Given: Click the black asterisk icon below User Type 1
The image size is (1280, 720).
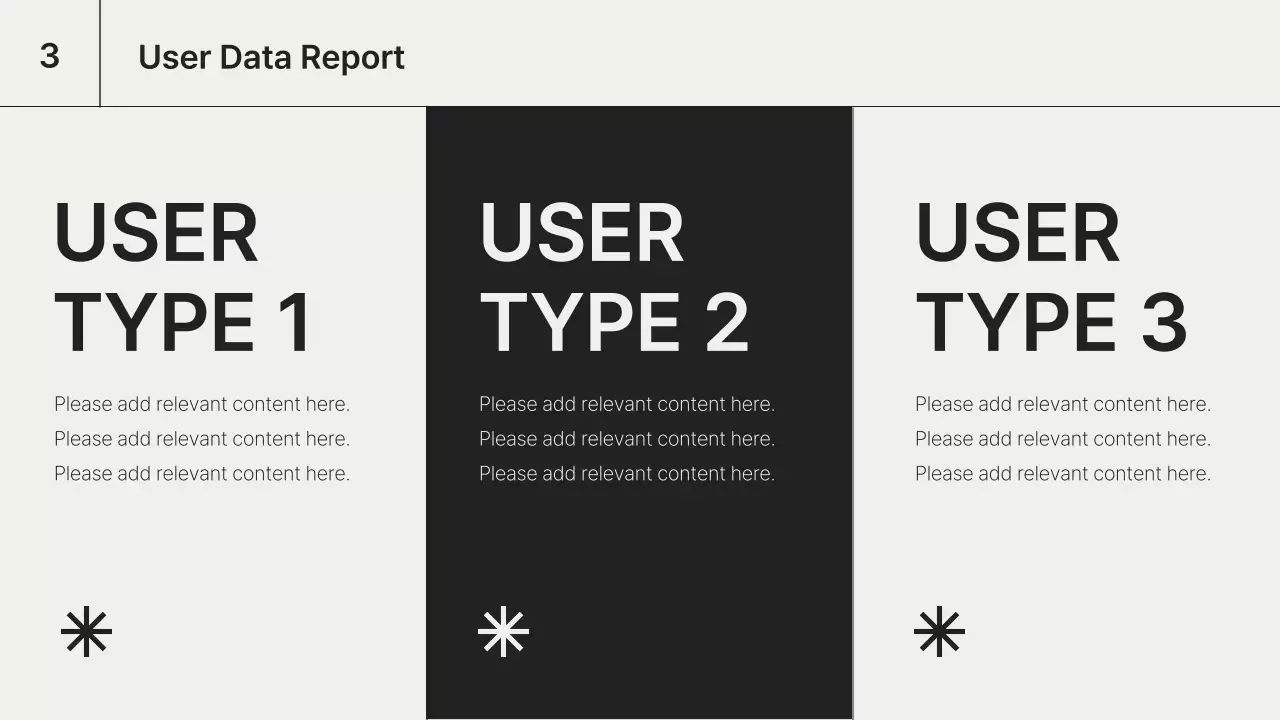Looking at the screenshot, I should point(87,632).
